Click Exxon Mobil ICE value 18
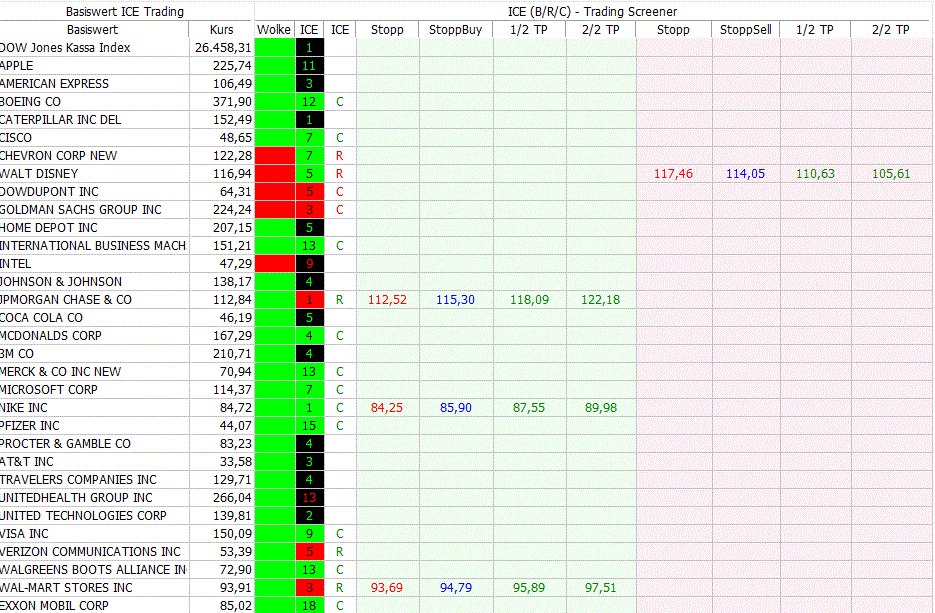This screenshot has height=613, width=935. [309, 606]
